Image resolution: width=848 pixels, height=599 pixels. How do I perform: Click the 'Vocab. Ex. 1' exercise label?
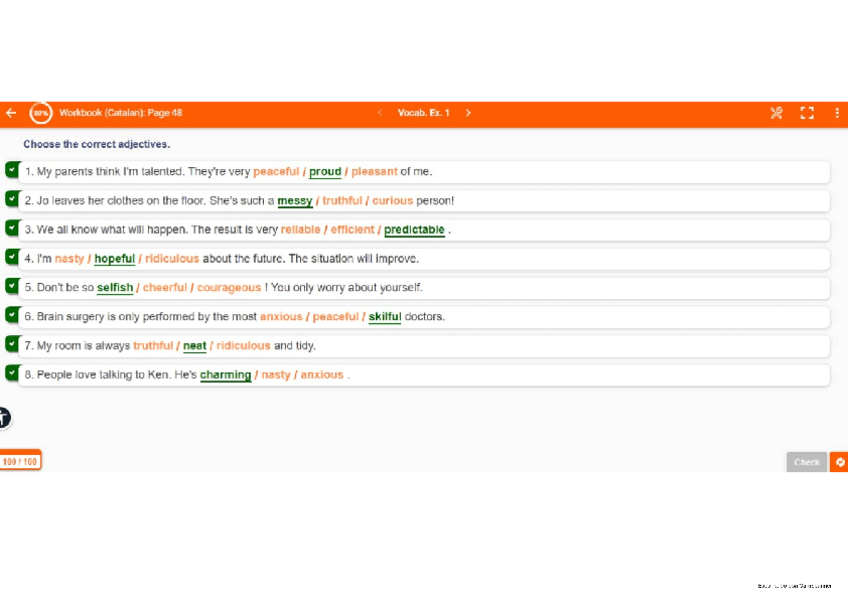point(423,113)
